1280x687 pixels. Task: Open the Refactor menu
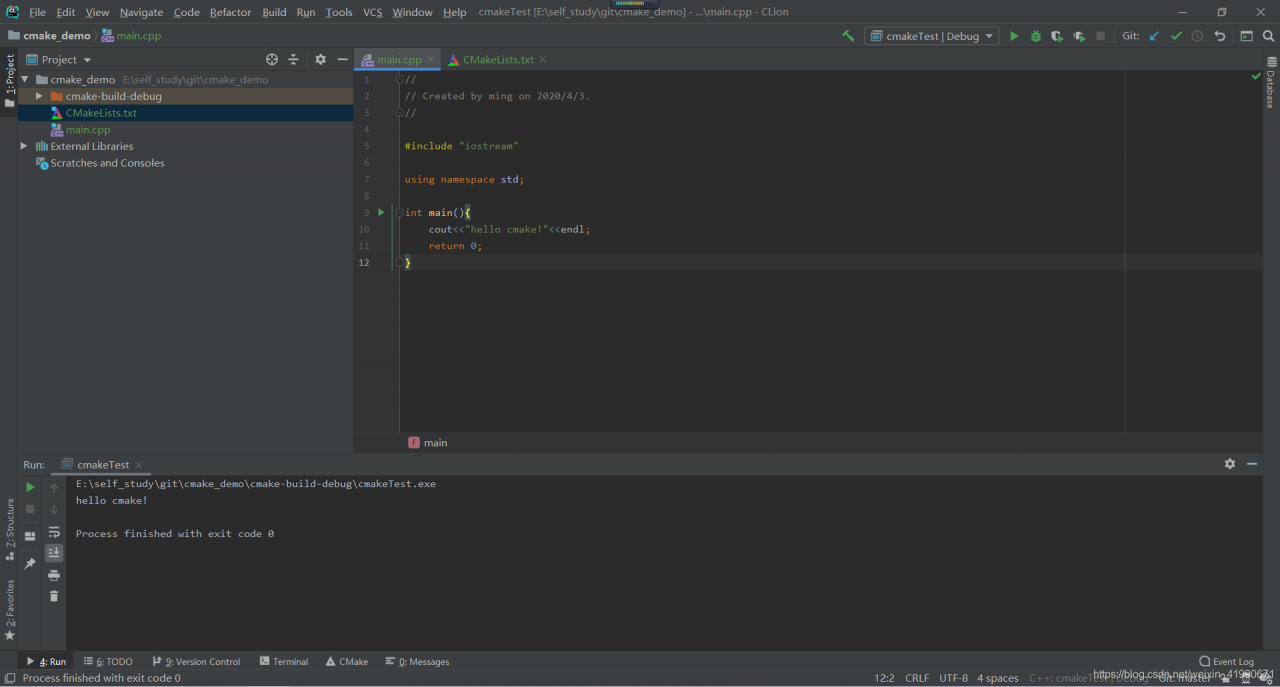(x=230, y=12)
